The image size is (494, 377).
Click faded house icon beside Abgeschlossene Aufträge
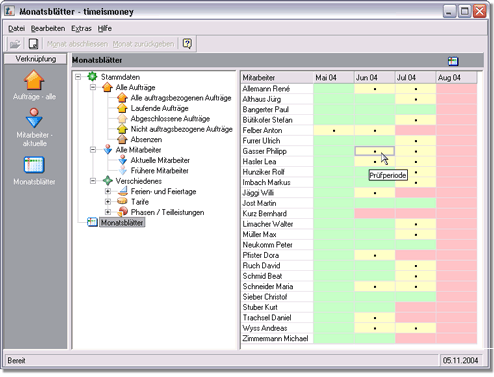[122, 118]
